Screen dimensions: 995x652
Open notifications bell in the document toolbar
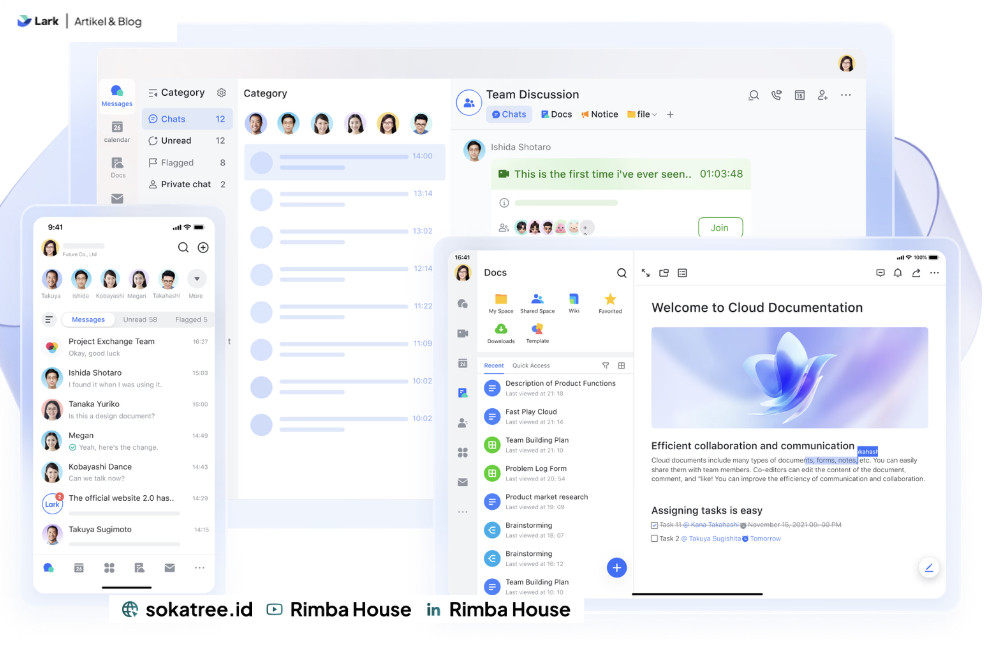(897, 273)
